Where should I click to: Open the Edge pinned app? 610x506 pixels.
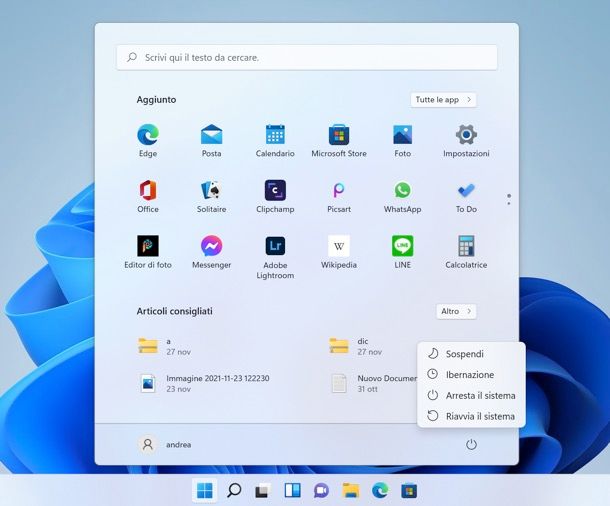(x=148, y=140)
